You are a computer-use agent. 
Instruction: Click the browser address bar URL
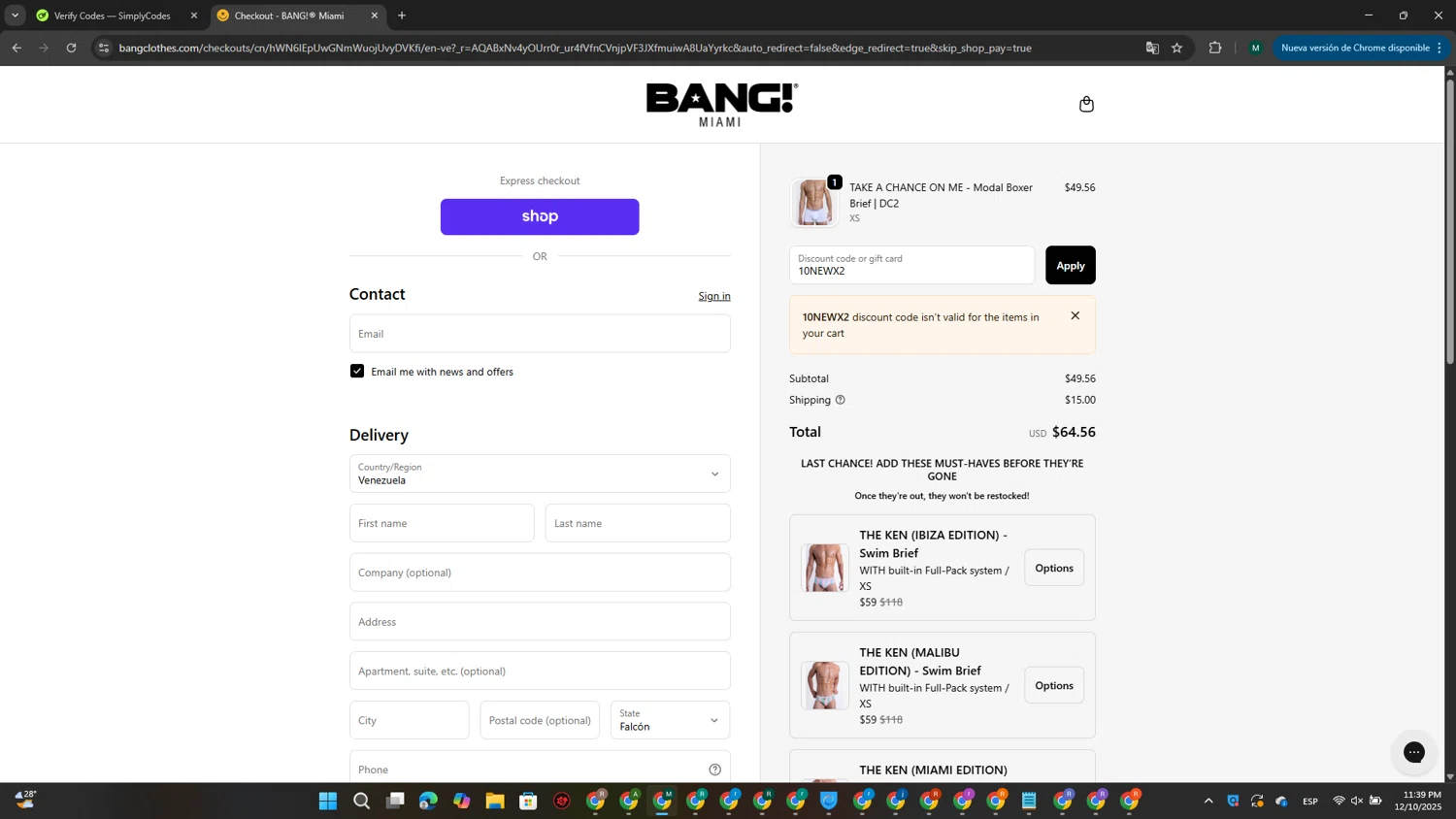click(x=575, y=48)
